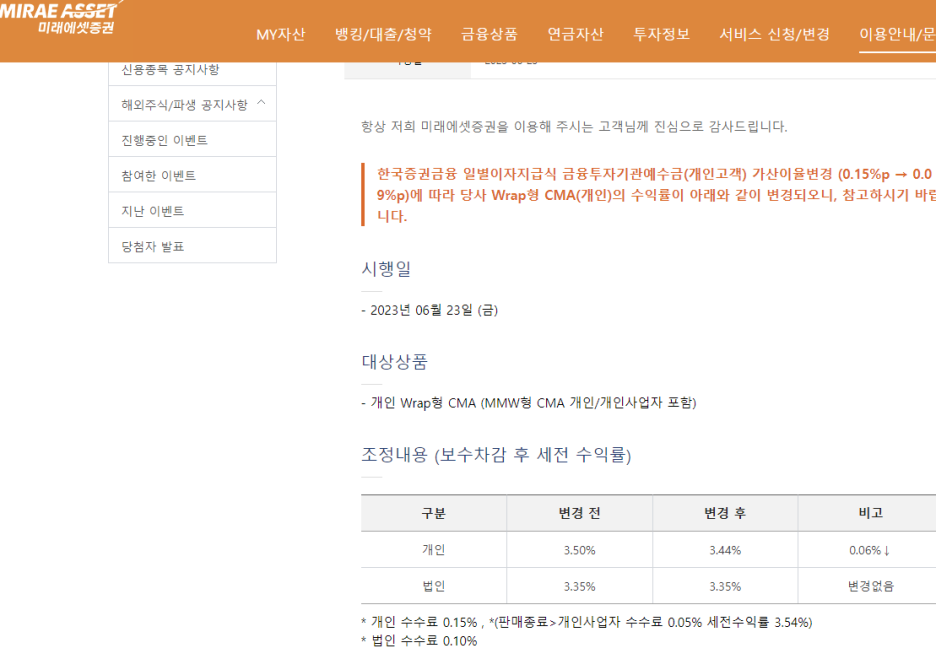Click the 법인 변경 전 3.35% cell

pyautogui.click(x=580, y=586)
